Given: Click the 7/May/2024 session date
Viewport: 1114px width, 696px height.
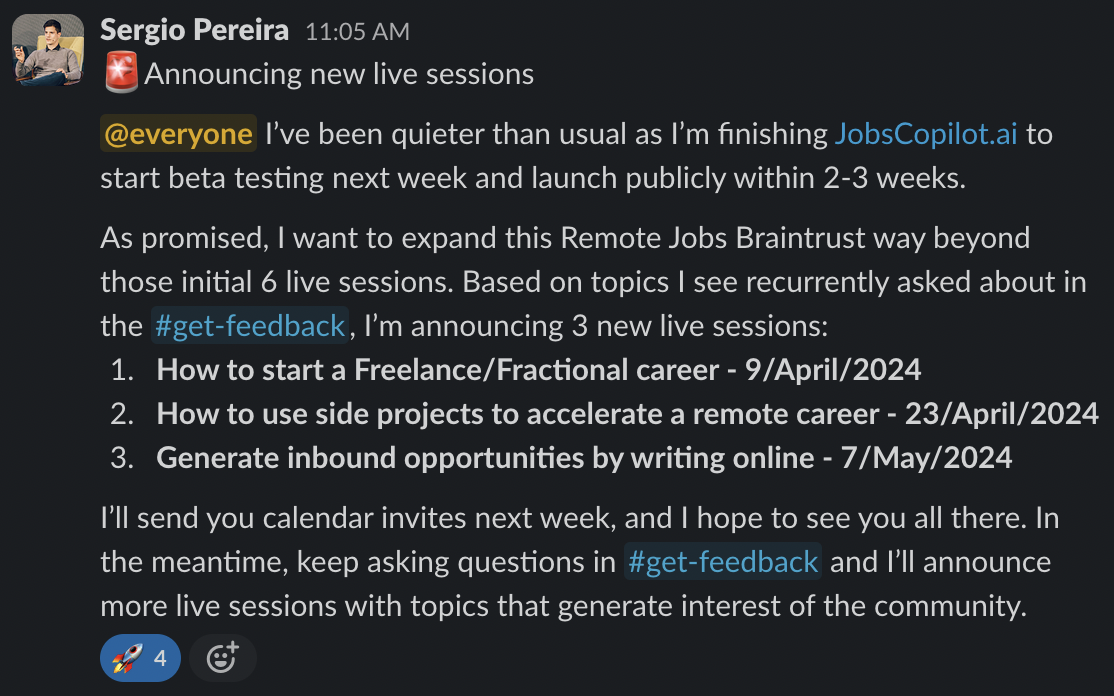Looking at the screenshot, I should pyautogui.click(x=926, y=457).
